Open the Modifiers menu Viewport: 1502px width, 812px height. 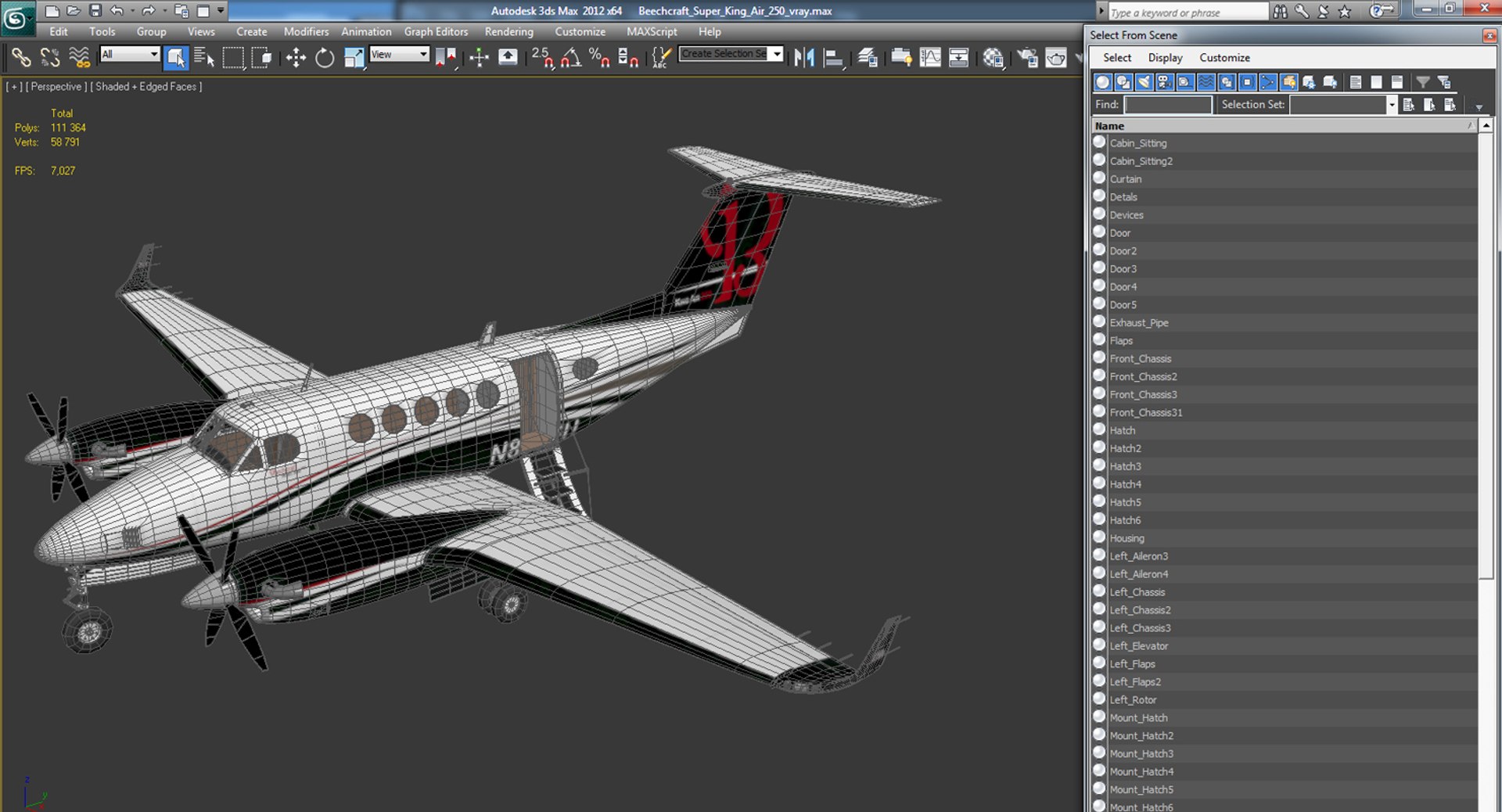306,31
